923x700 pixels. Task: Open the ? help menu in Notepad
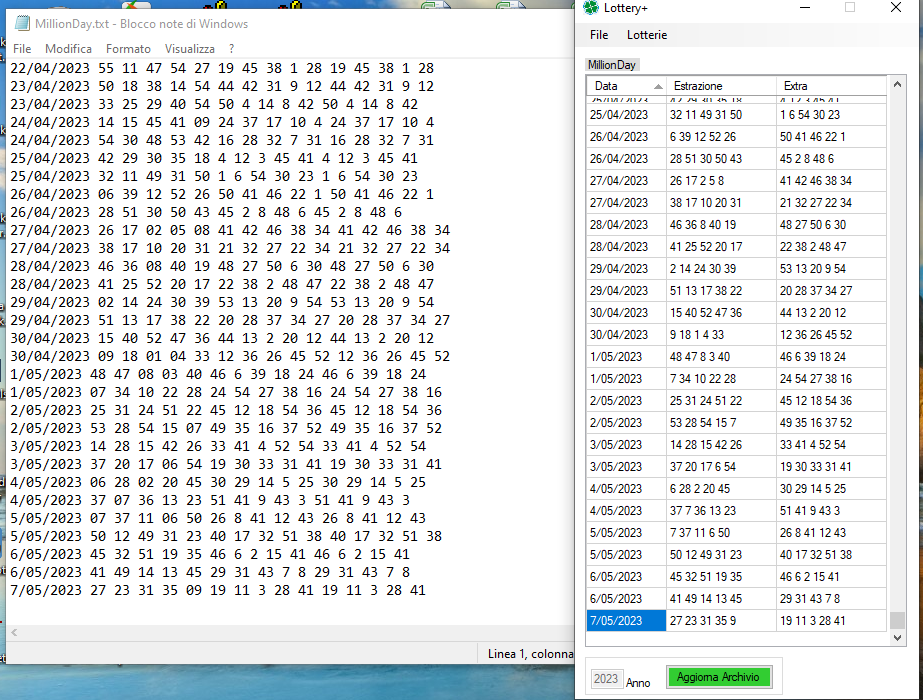pyautogui.click(x=231, y=49)
